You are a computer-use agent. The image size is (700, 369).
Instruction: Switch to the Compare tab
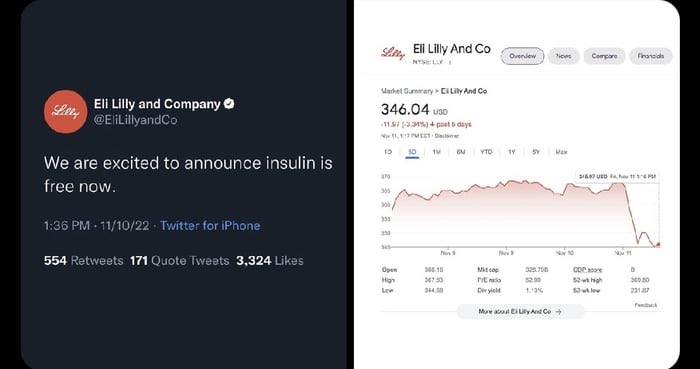(604, 56)
